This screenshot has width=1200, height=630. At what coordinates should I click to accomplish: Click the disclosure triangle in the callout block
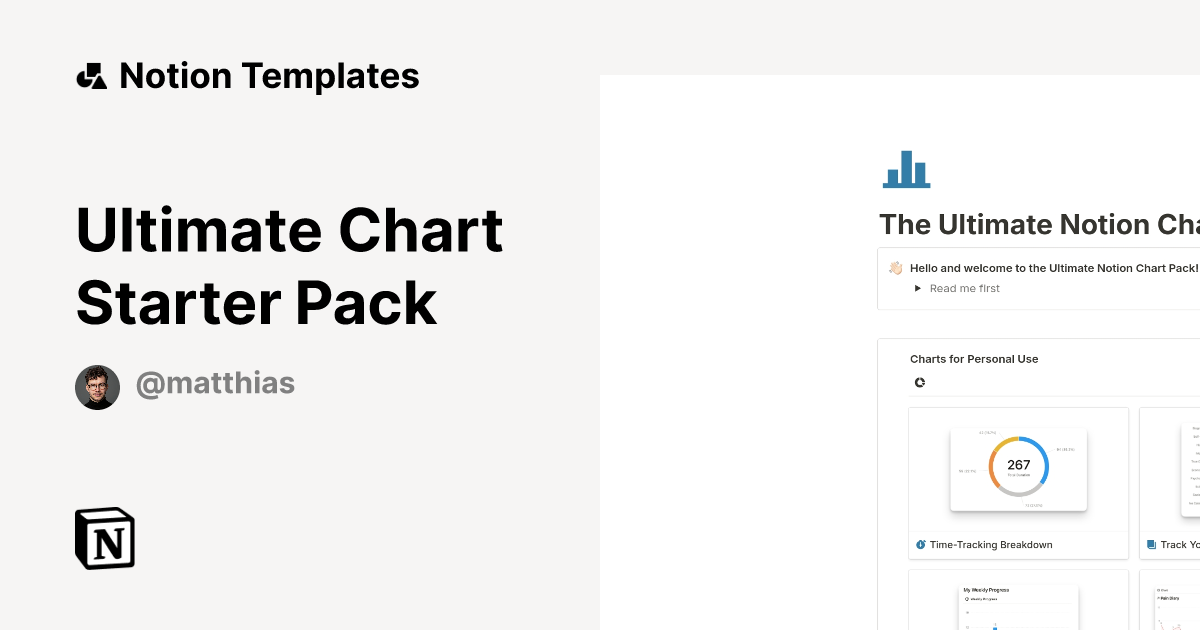tap(917, 288)
